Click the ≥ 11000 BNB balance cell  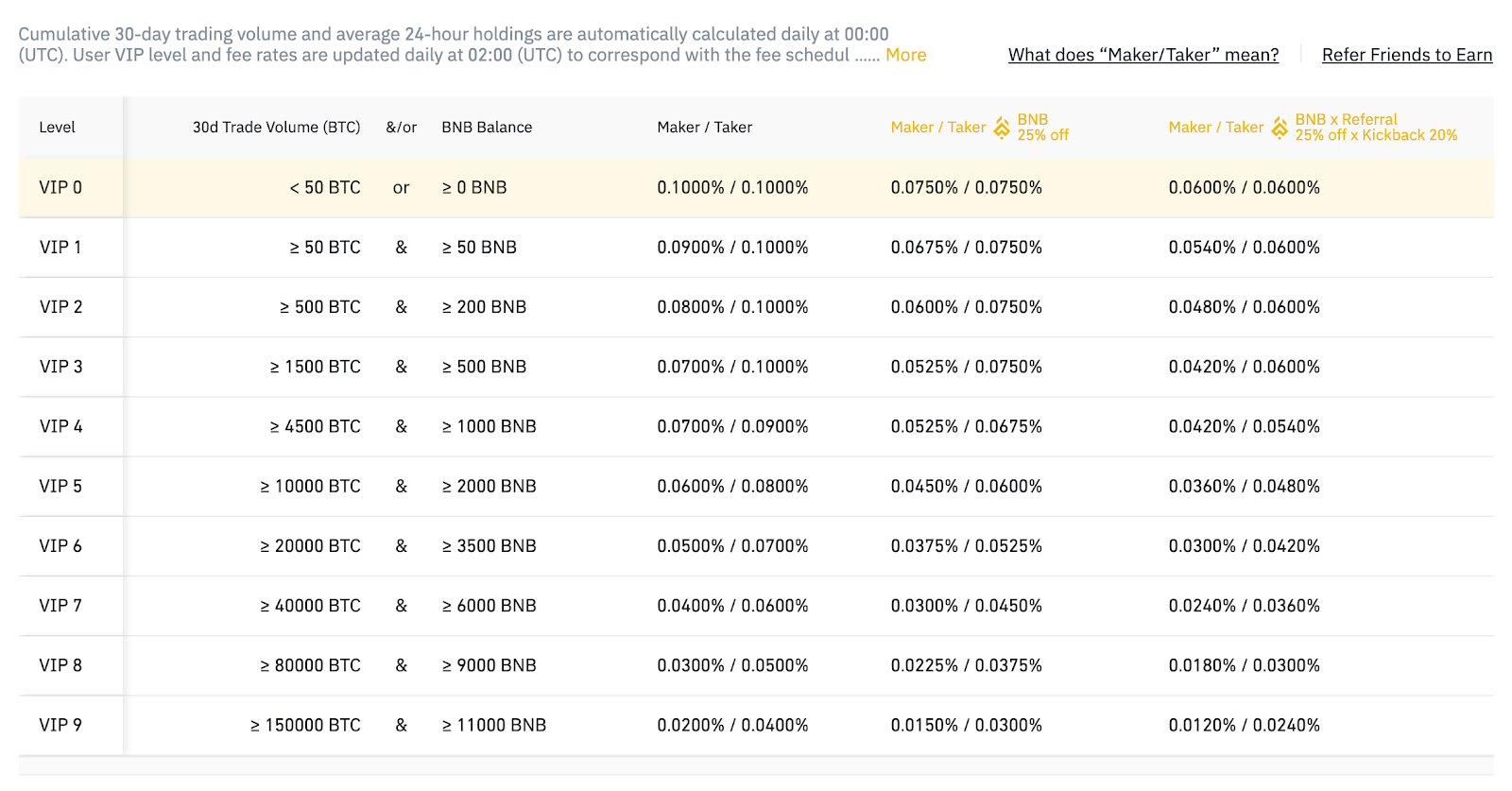(494, 725)
